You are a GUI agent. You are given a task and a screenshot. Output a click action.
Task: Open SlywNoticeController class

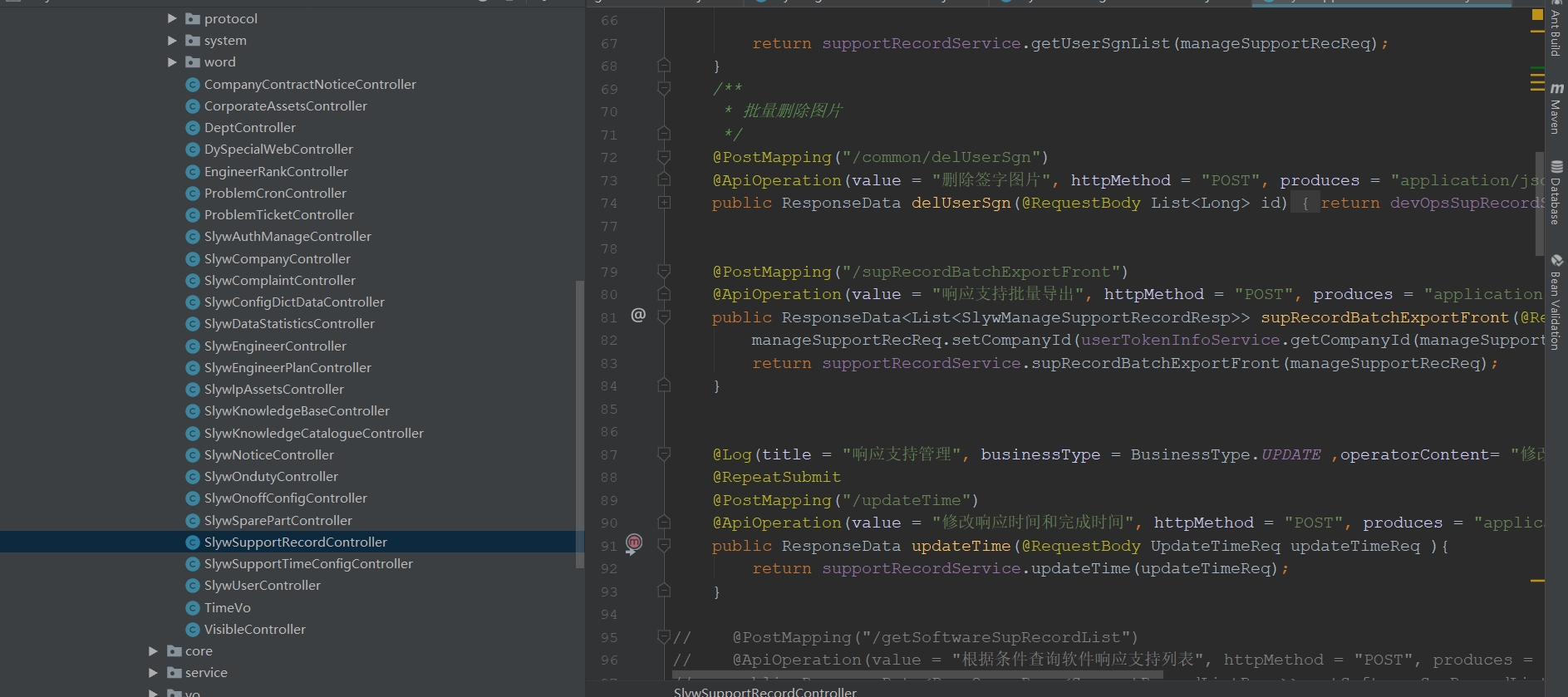tap(269, 454)
